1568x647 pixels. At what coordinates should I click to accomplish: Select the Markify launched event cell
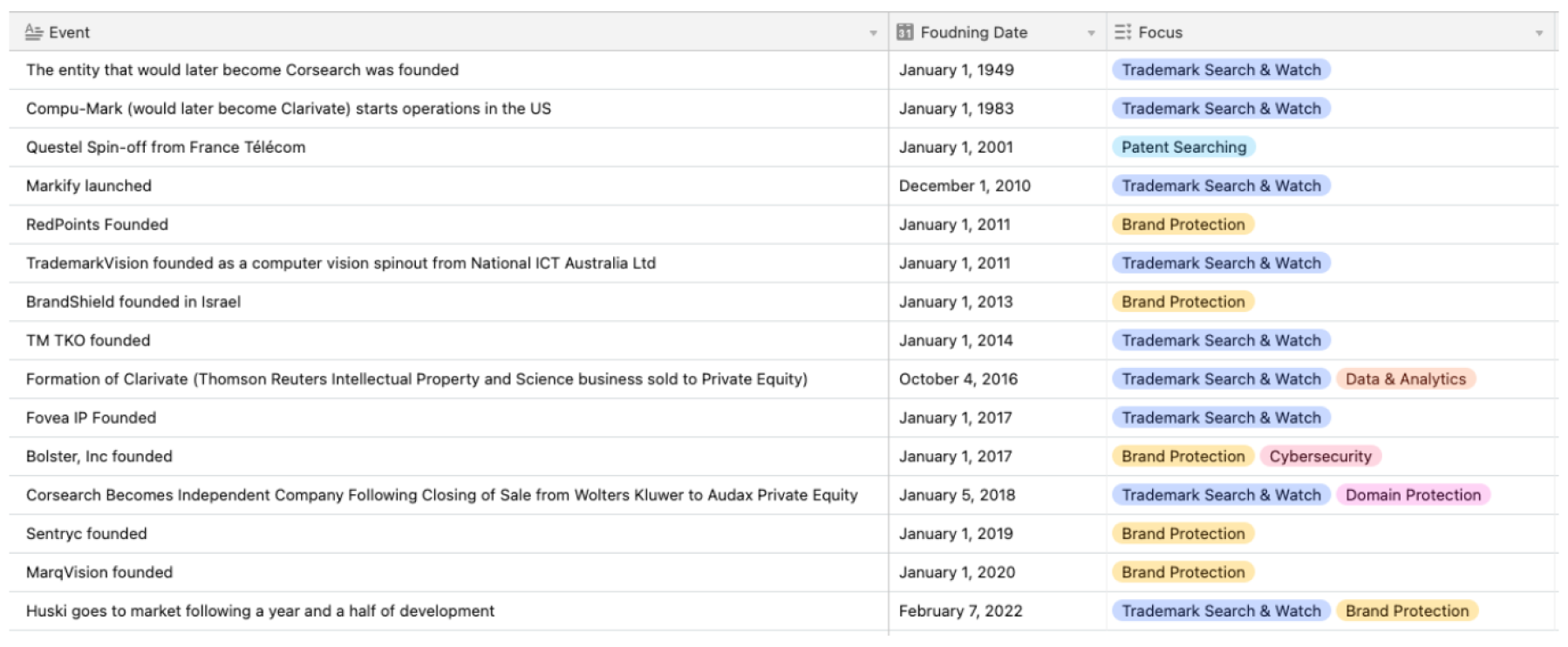[89, 186]
